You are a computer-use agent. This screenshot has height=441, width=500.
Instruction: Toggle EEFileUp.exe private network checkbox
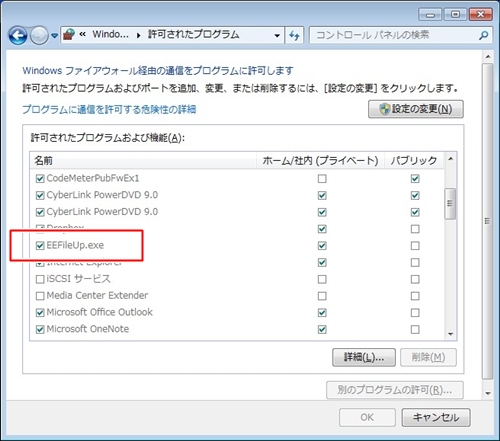pos(322,246)
